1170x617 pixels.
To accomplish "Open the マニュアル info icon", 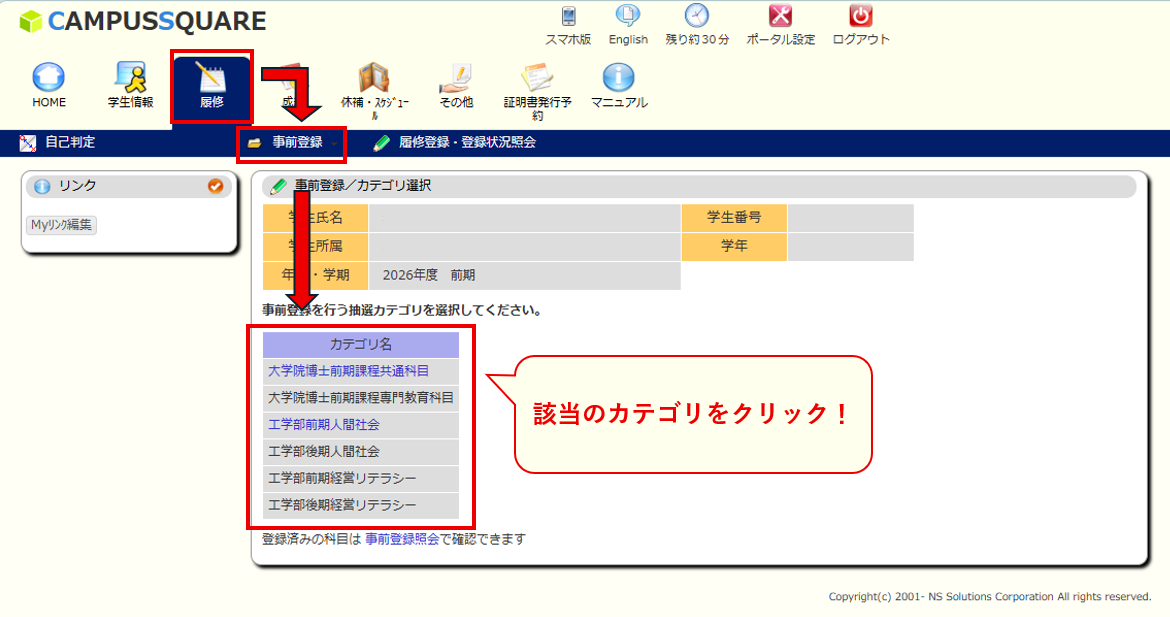I will [619, 77].
